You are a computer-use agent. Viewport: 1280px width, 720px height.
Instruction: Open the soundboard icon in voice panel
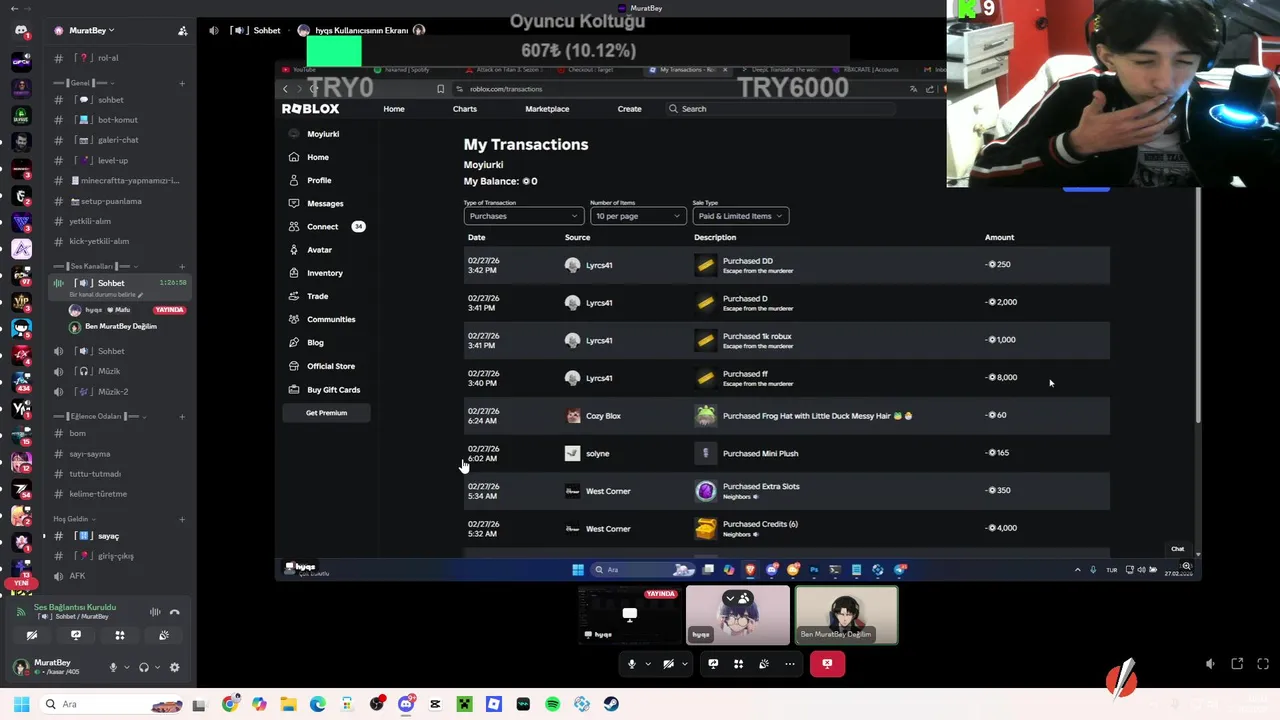[164, 635]
